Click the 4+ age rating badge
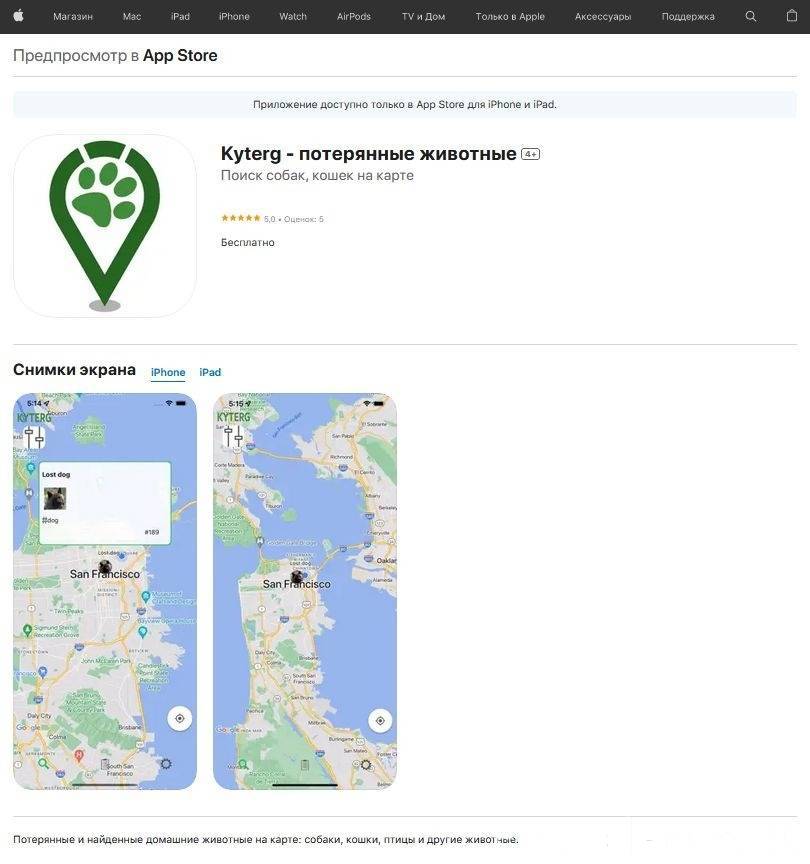This screenshot has width=810, height=864. click(x=531, y=154)
